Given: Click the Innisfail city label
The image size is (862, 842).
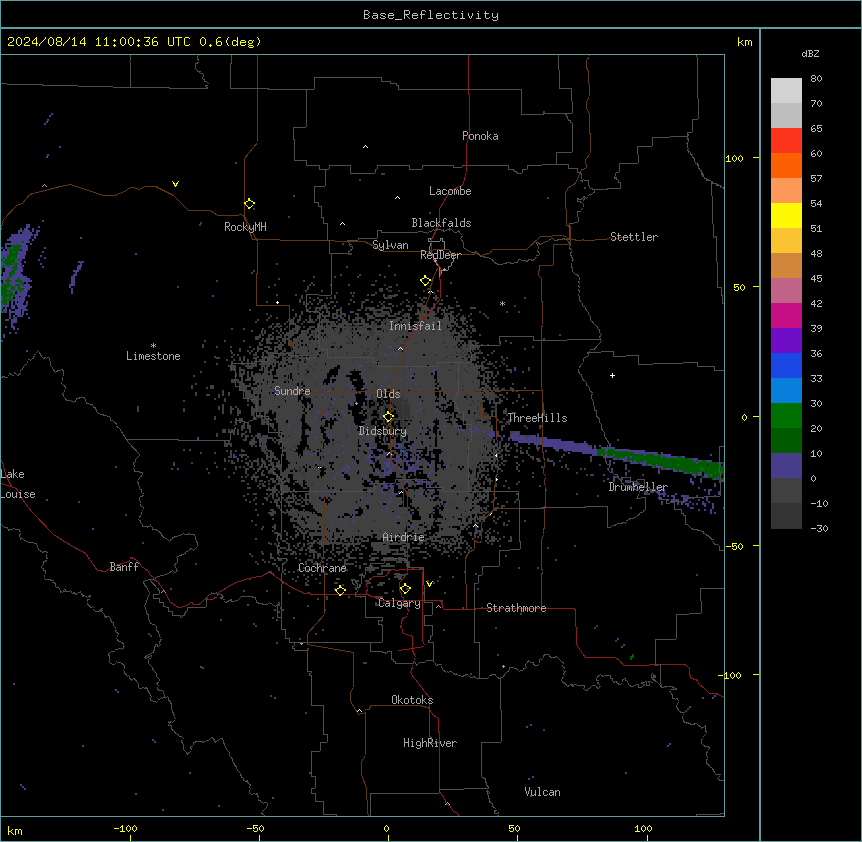Looking at the screenshot, I should click(x=415, y=326).
